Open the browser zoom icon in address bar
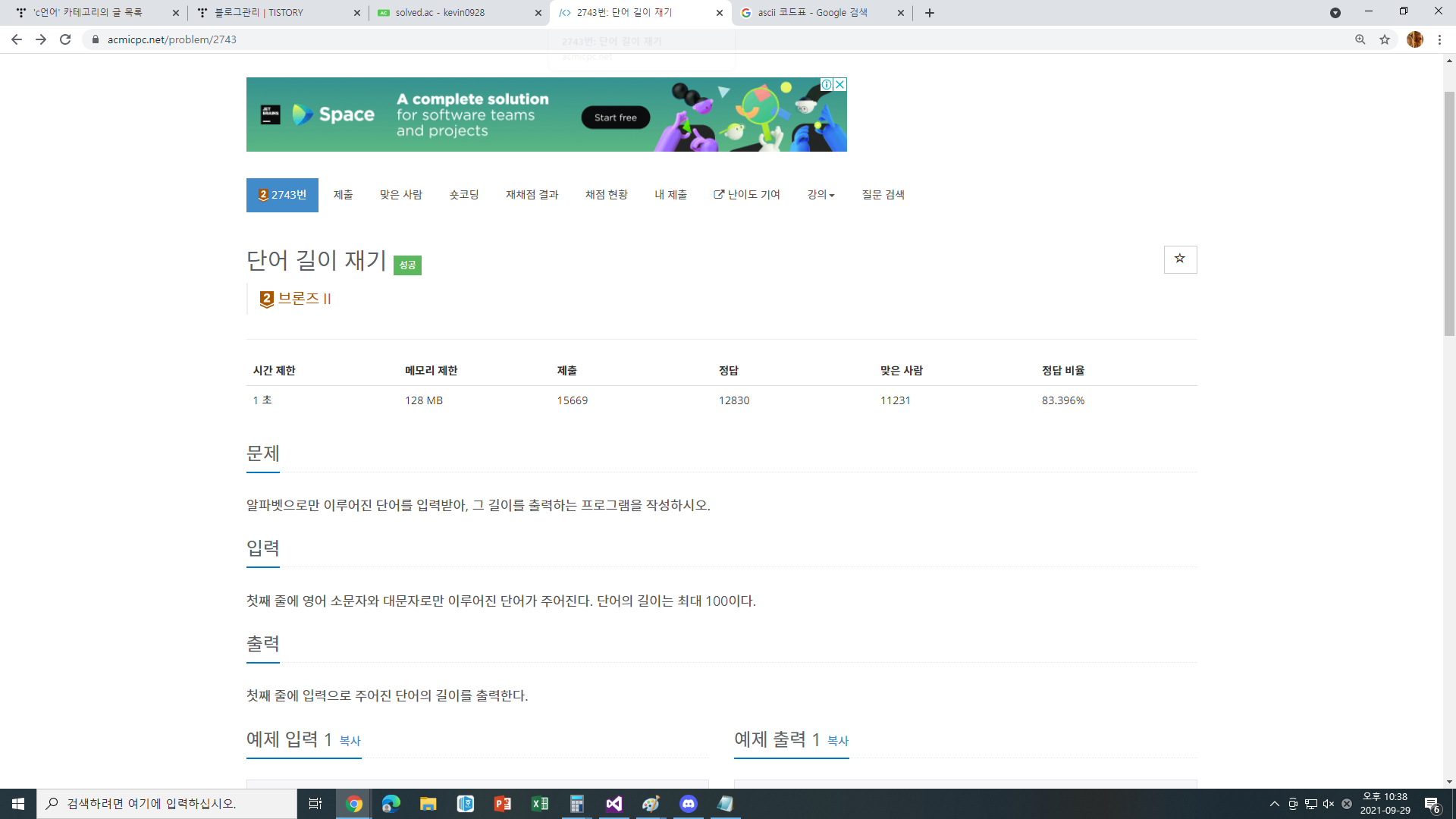Viewport: 1456px width, 819px height. point(1360,39)
